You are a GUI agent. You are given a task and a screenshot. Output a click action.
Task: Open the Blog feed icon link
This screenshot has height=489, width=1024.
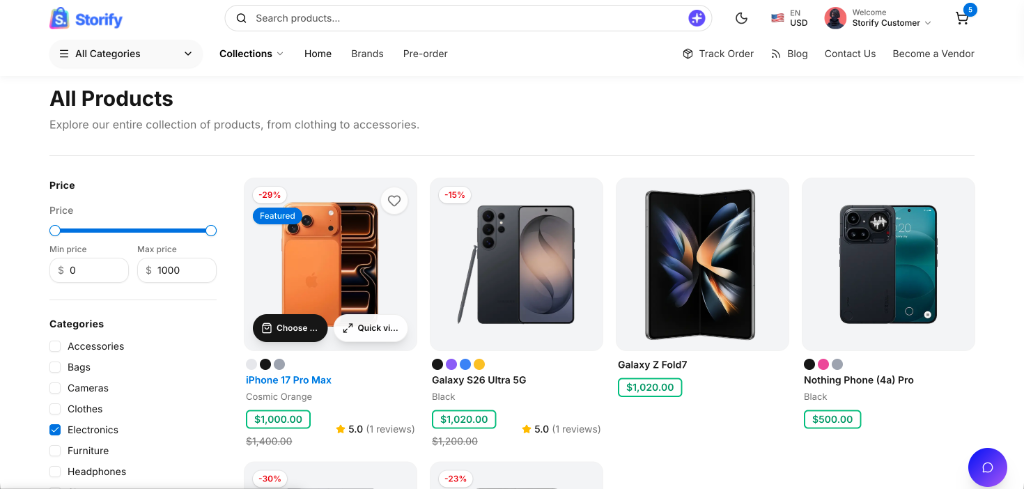tap(776, 54)
